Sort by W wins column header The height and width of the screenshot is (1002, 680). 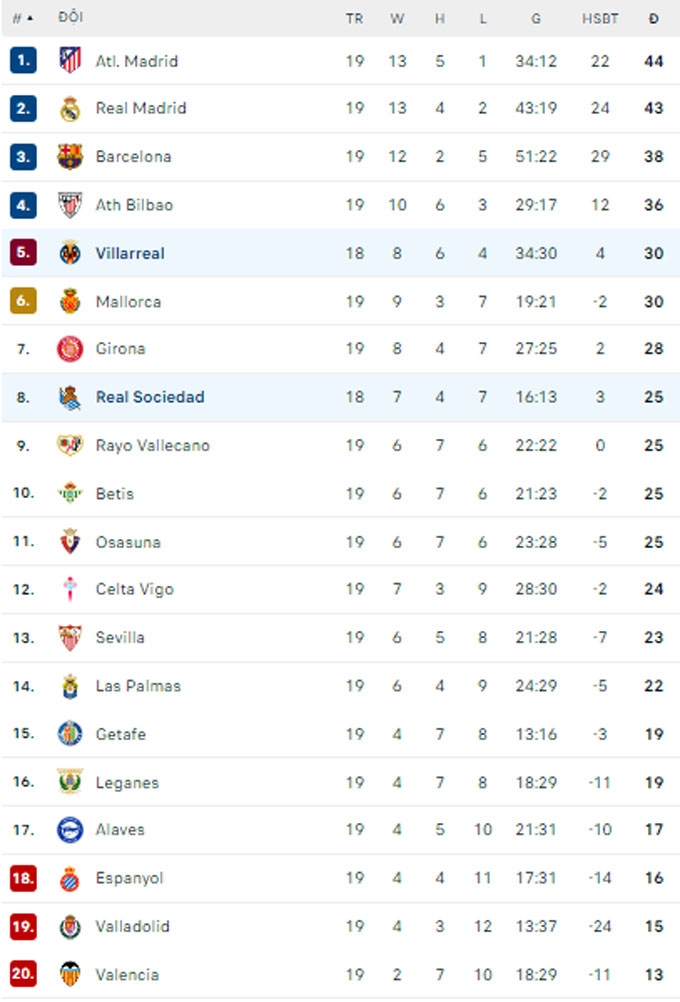point(397,18)
